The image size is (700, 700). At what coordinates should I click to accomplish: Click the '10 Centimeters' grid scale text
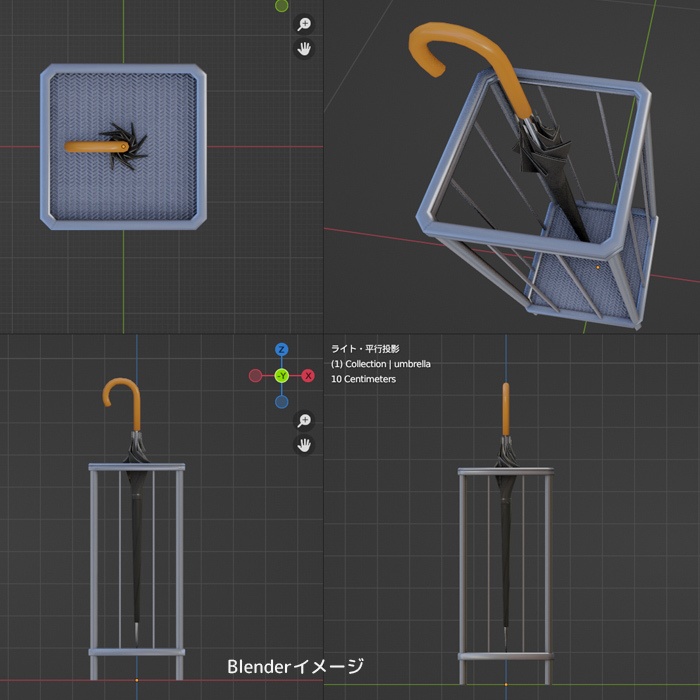363,379
